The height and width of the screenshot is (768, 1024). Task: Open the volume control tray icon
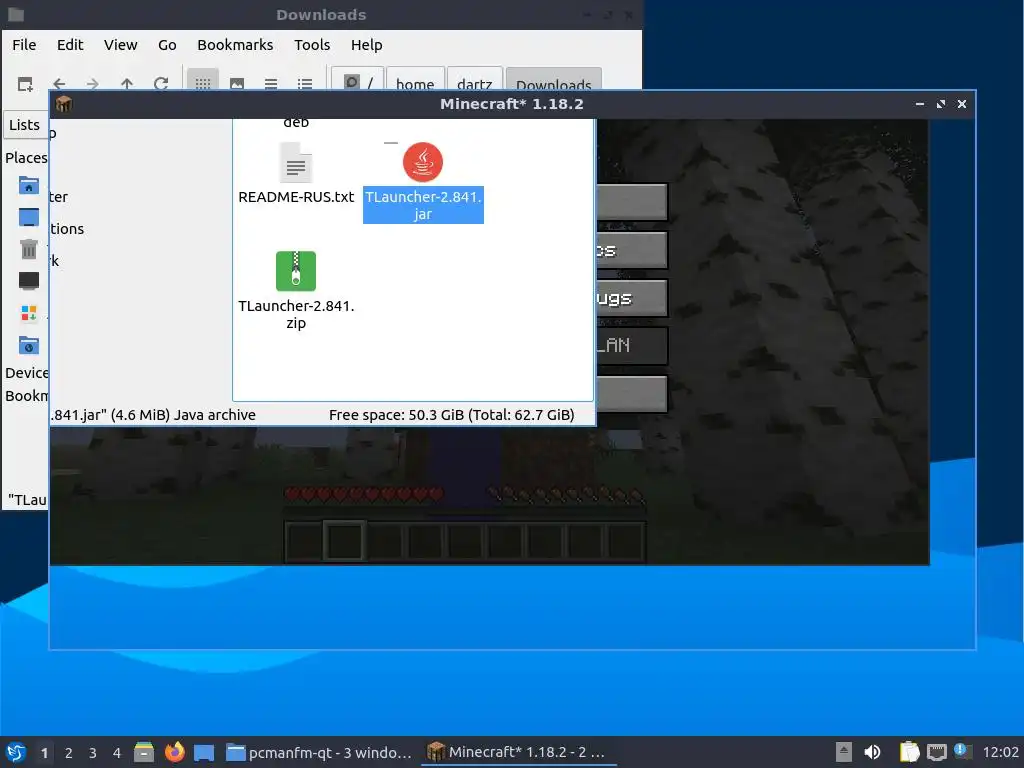pos(872,752)
